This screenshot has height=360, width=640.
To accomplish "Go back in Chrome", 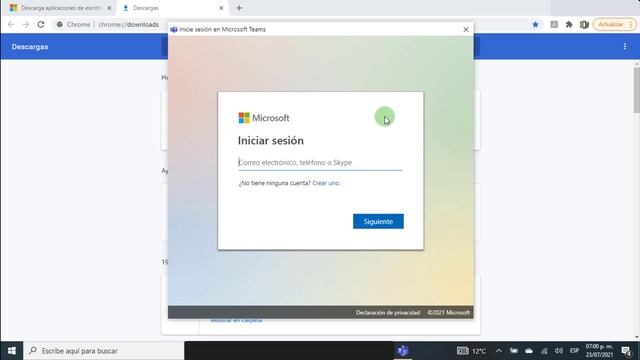I will 11,24.
